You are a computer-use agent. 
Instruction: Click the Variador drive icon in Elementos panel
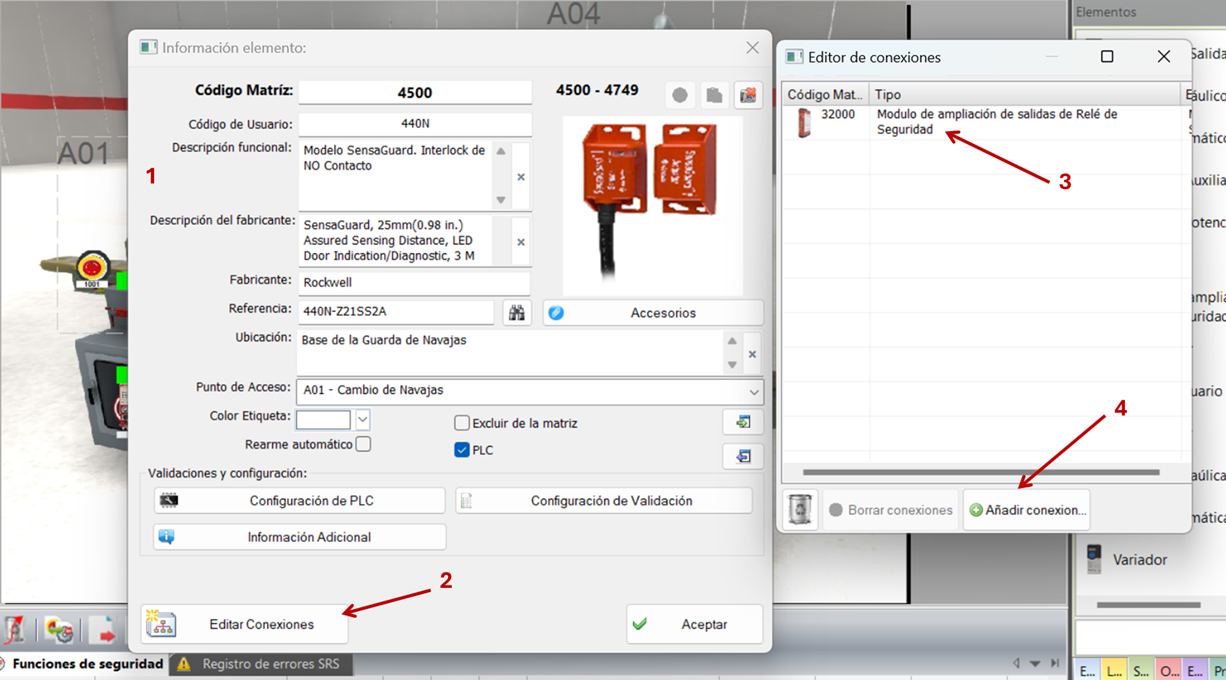click(x=1094, y=559)
